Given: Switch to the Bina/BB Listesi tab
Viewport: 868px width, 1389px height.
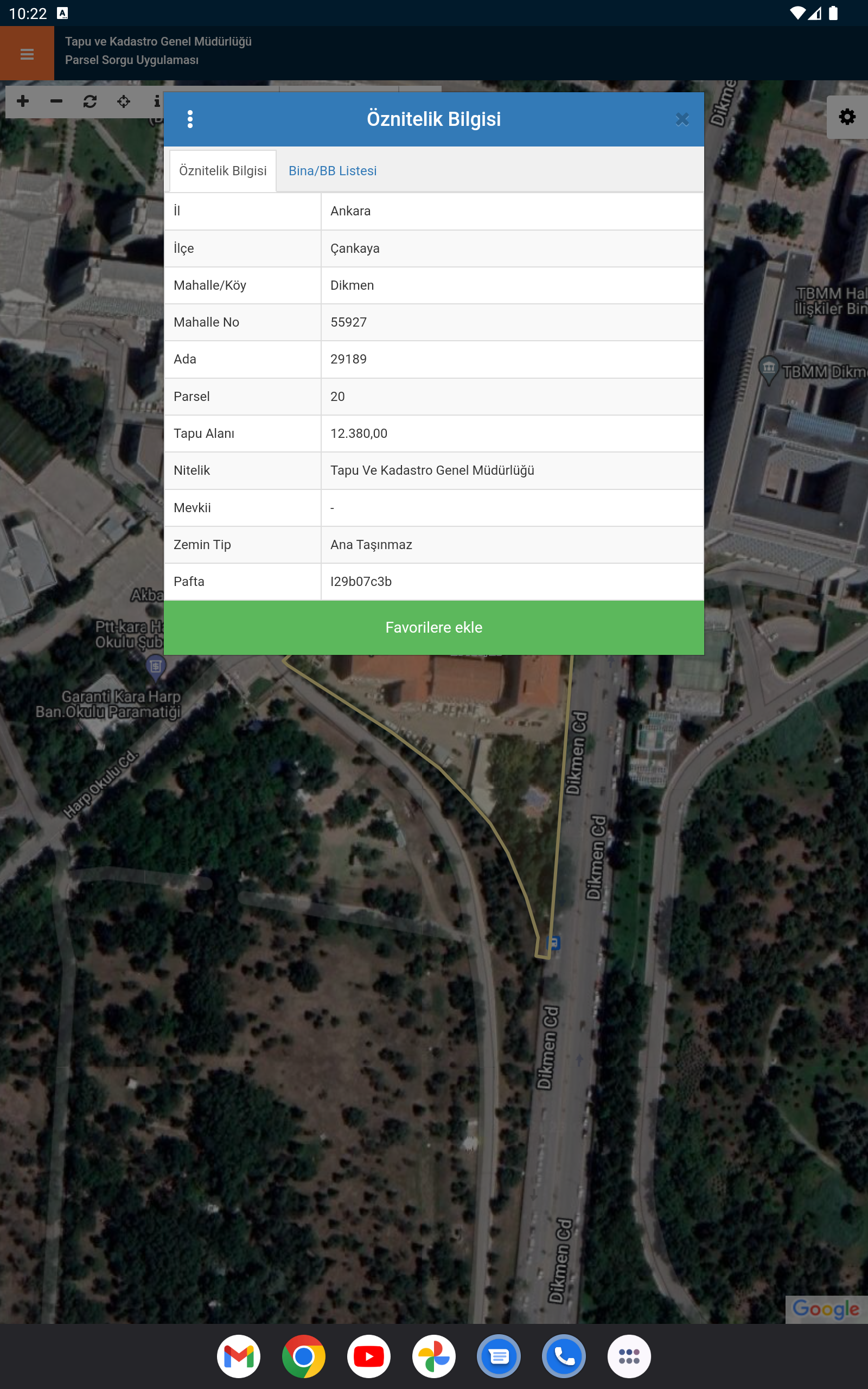Looking at the screenshot, I should (333, 170).
